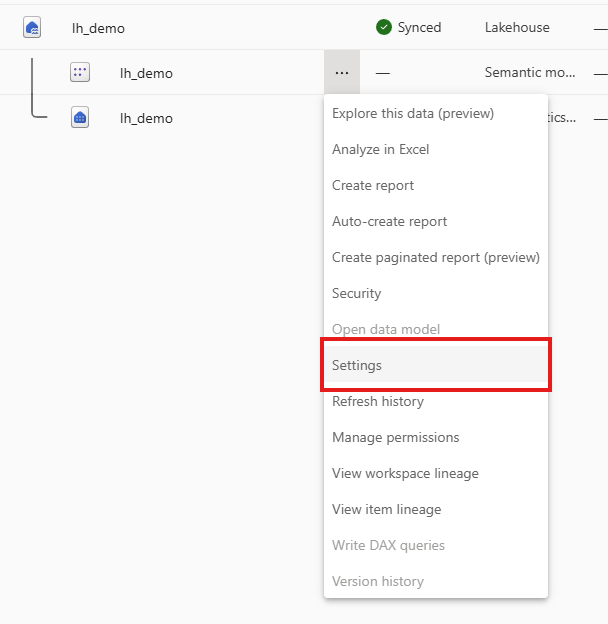Click Manage permissions in the menu
The width and height of the screenshot is (608, 624).
(x=395, y=437)
